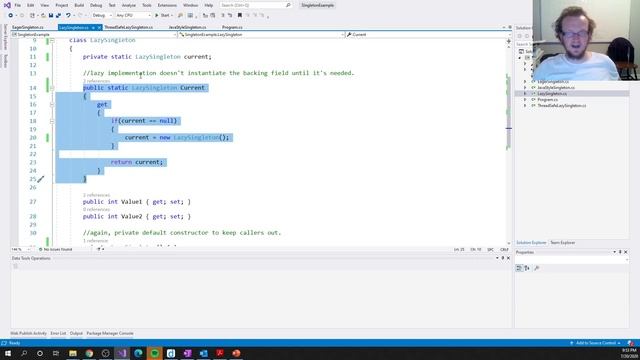Open Chrome from the taskbar

click(x=89, y=353)
